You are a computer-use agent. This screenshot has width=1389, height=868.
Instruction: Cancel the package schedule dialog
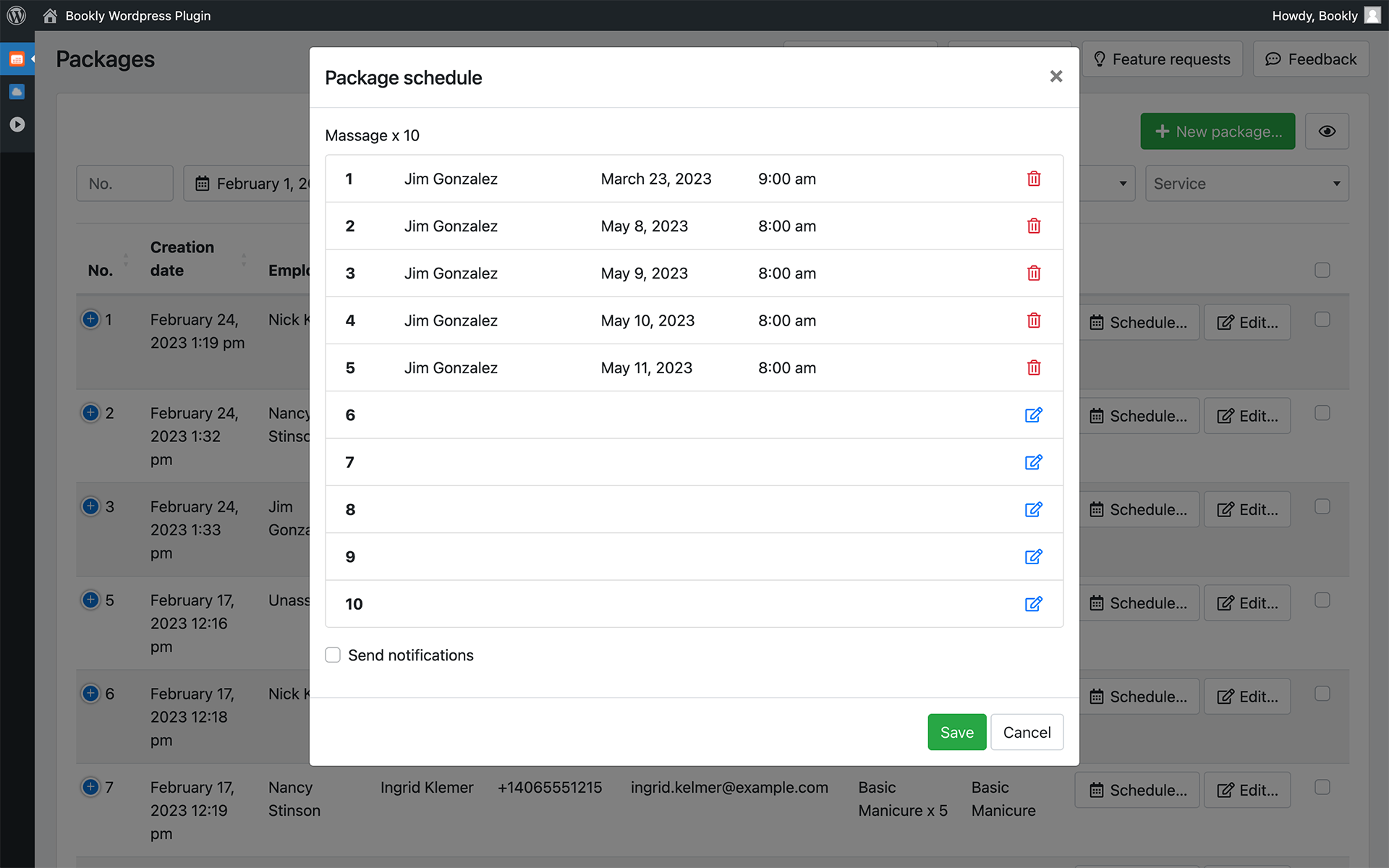[x=1026, y=732]
